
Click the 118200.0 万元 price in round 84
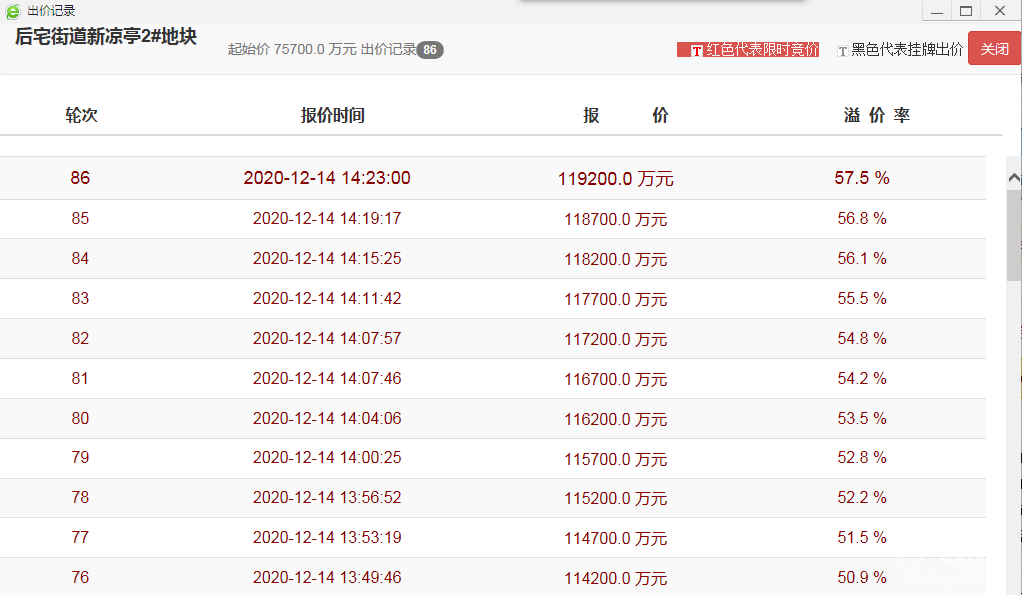615,259
